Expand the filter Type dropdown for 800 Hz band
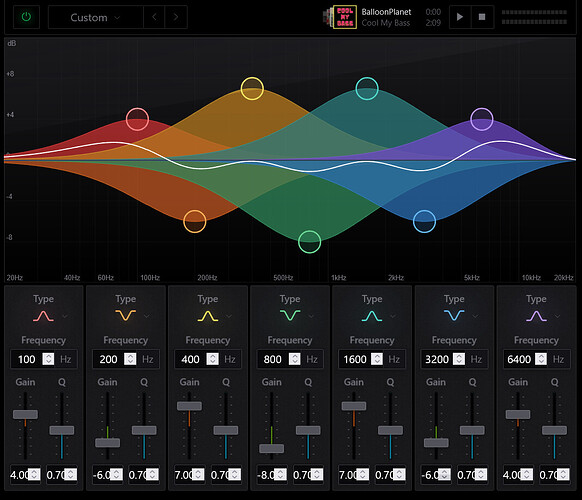 point(311,316)
